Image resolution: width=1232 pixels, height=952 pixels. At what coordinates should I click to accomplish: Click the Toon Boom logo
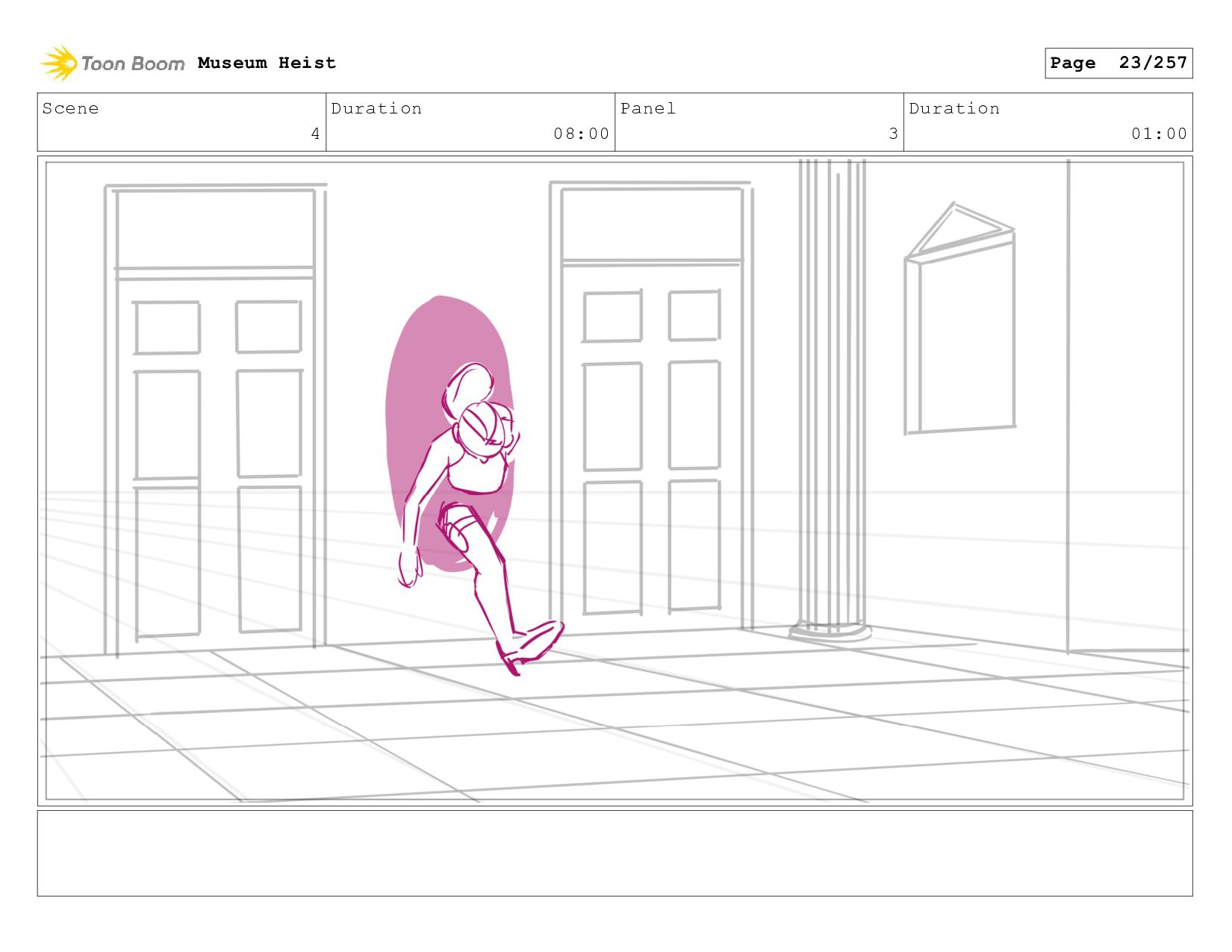tap(112, 63)
